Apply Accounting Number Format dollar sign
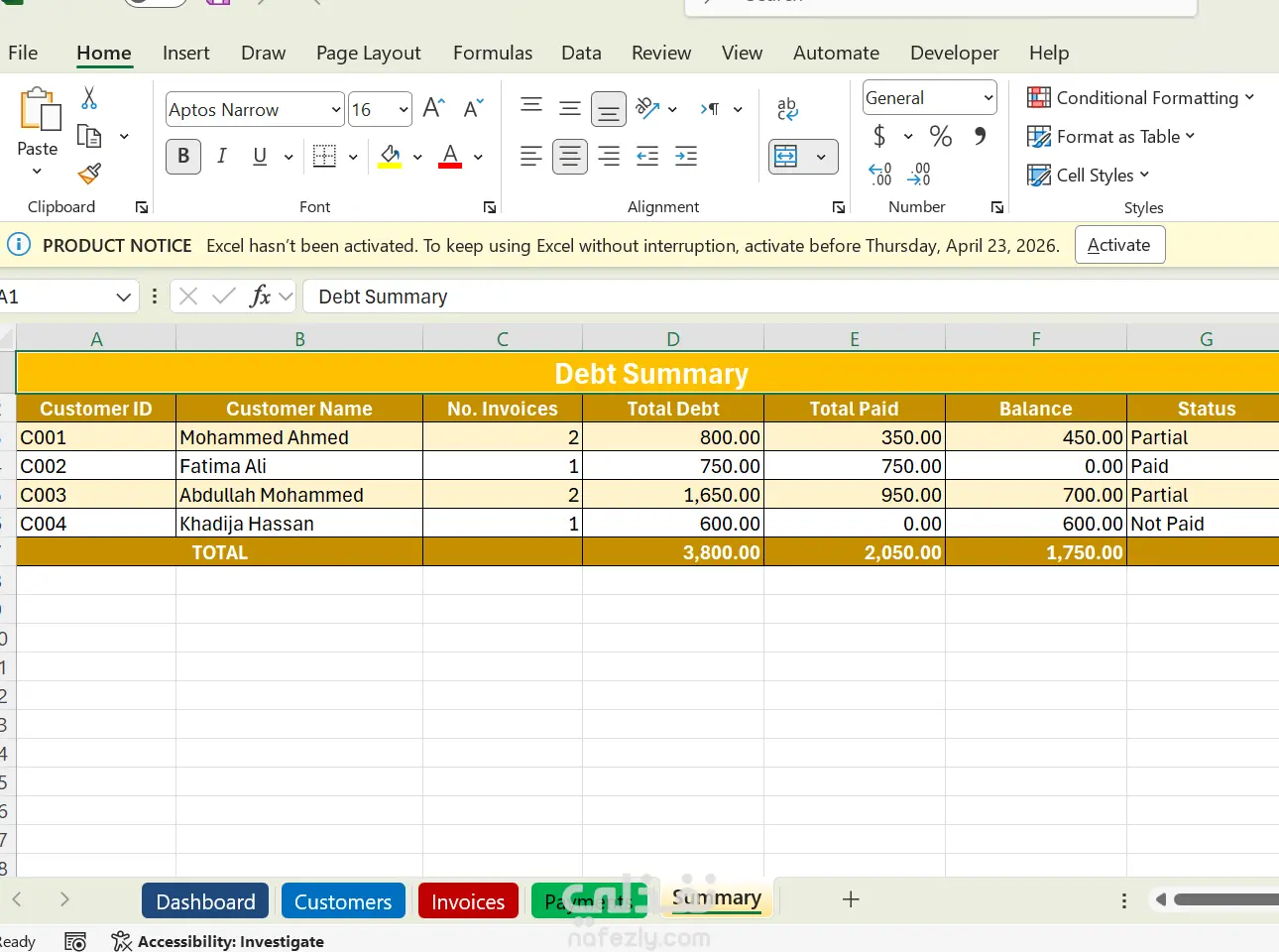 coord(879,136)
